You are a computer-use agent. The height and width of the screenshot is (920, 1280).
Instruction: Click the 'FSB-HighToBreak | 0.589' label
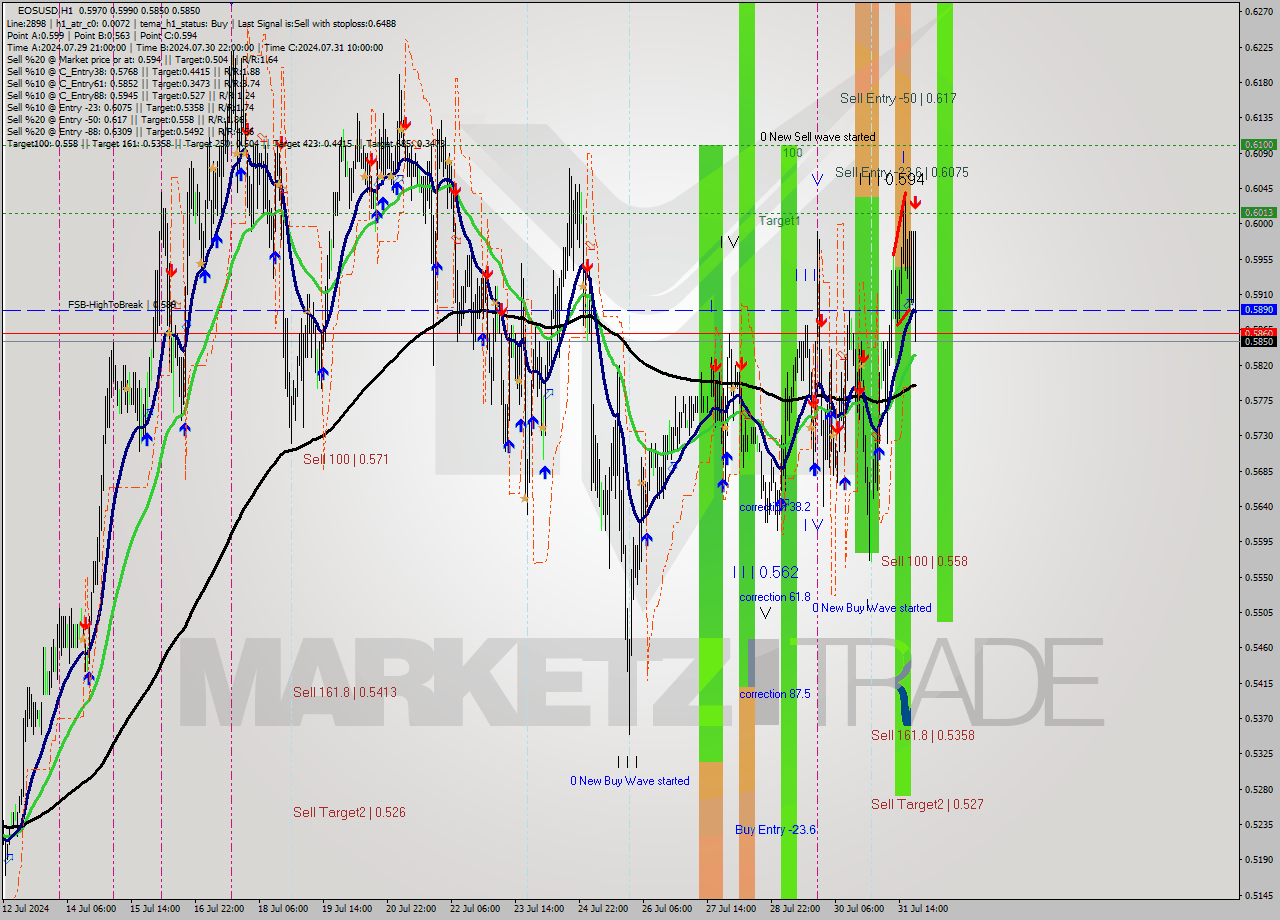[122, 304]
